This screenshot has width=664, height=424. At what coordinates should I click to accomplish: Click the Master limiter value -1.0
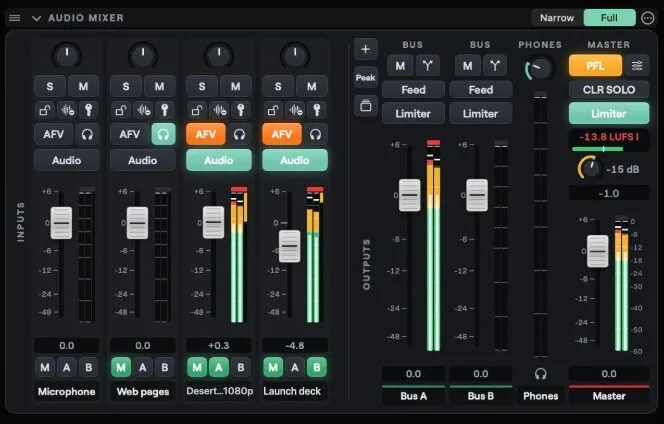coord(609,194)
